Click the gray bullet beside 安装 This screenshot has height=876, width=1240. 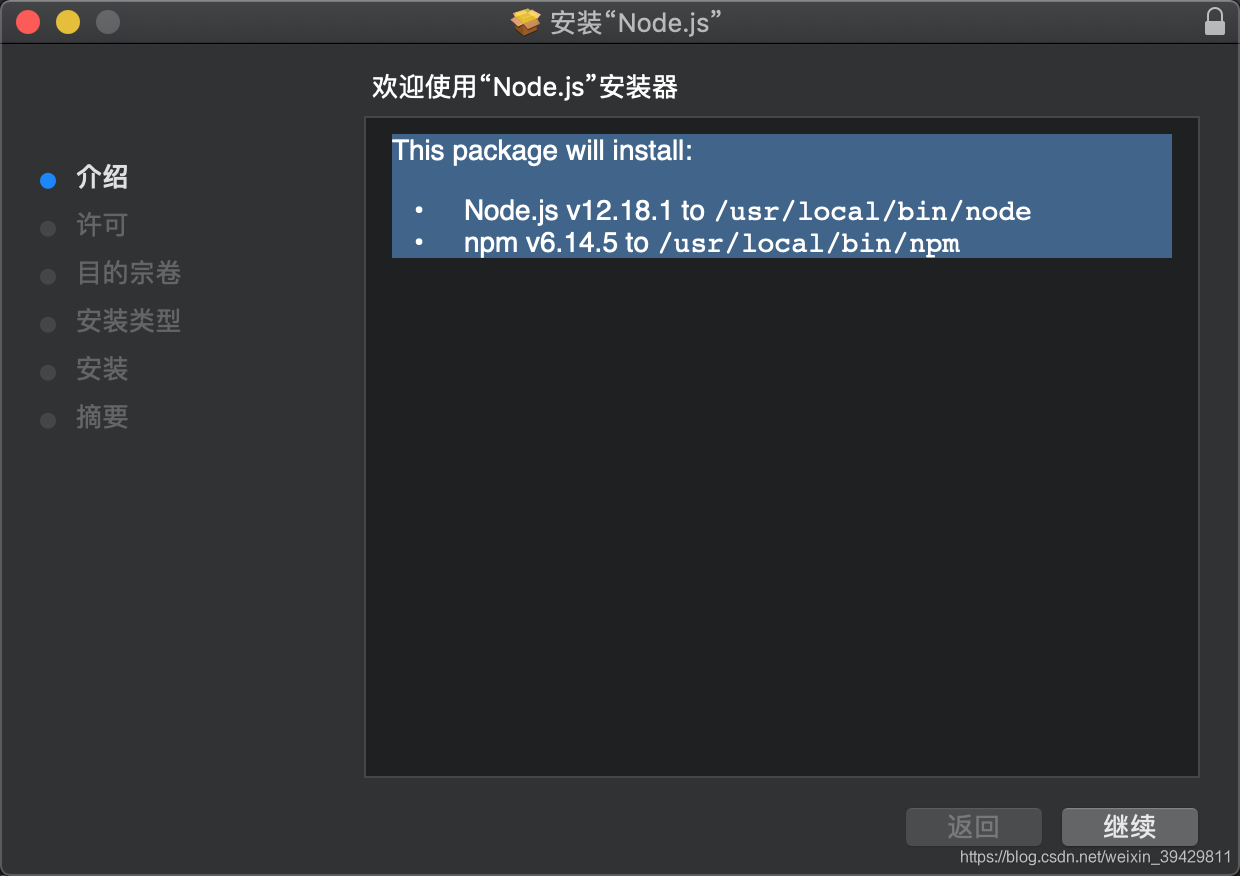[48, 373]
